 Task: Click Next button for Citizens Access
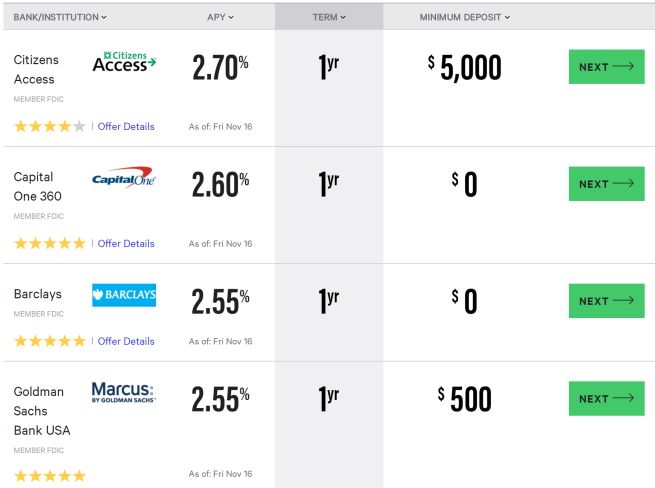(x=607, y=67)
